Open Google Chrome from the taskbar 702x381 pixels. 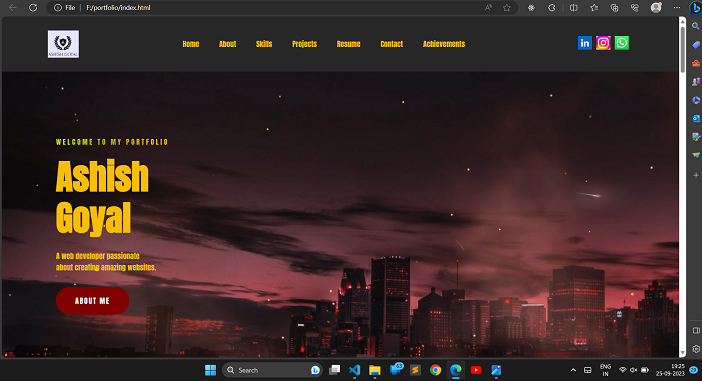(435, 370)
